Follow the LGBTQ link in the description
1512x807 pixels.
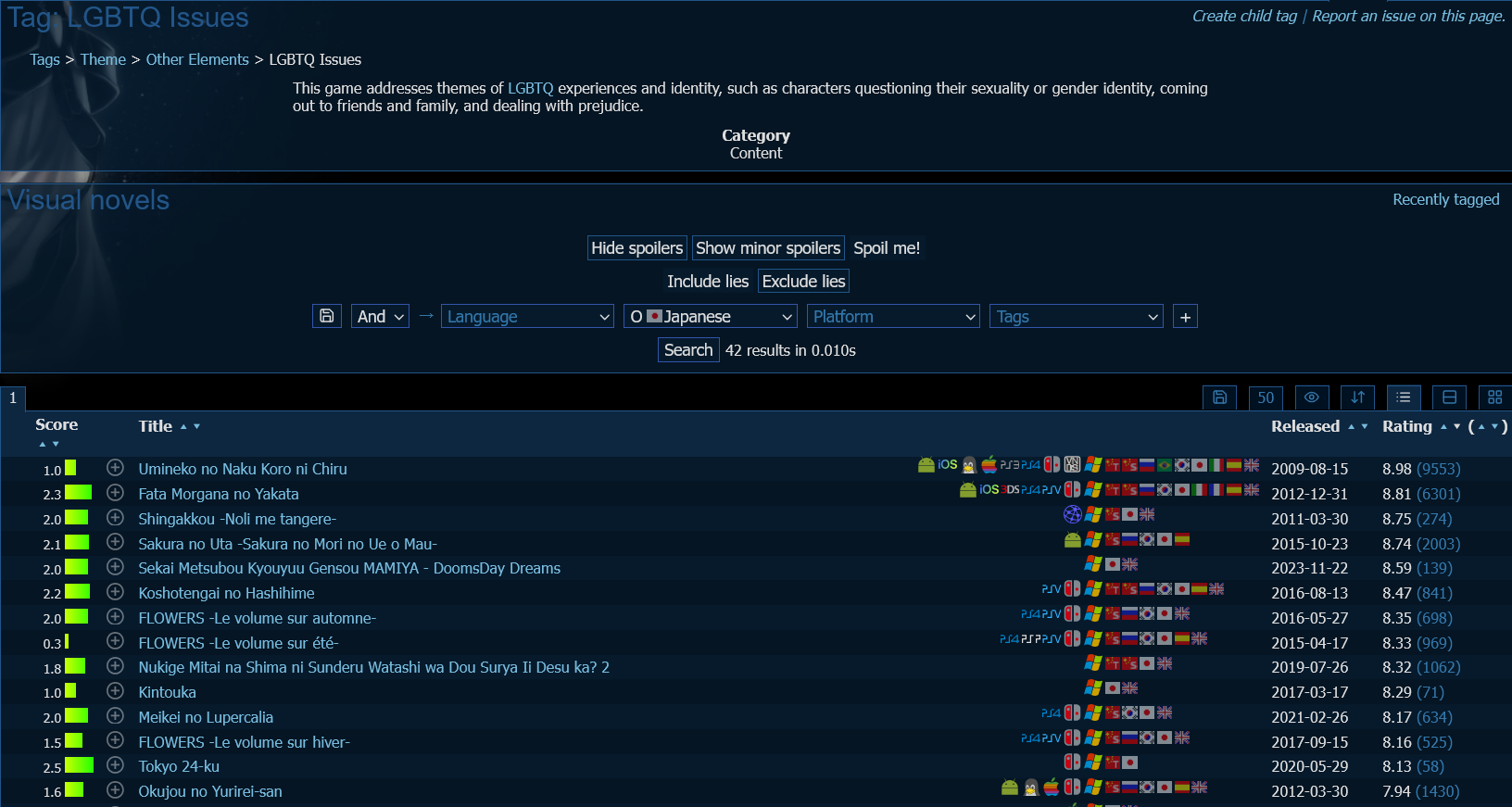530,88
